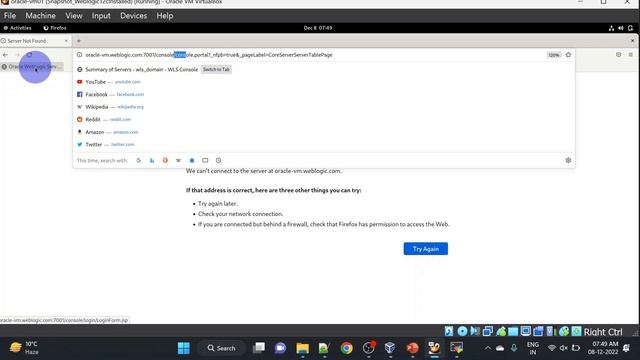The image size is (640, 360).
Task: Click the site information icon in URL bar
Action: [x=80, y=55]
